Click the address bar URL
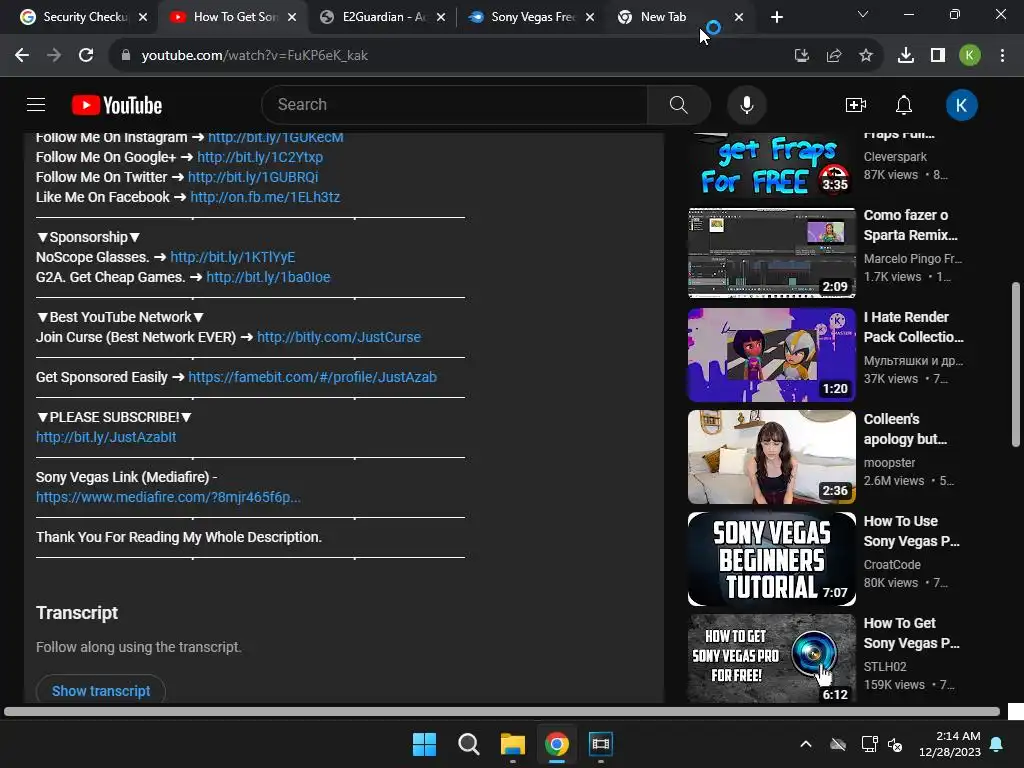Viewport: 1024px width, 768px height. [x=255, y=56]
